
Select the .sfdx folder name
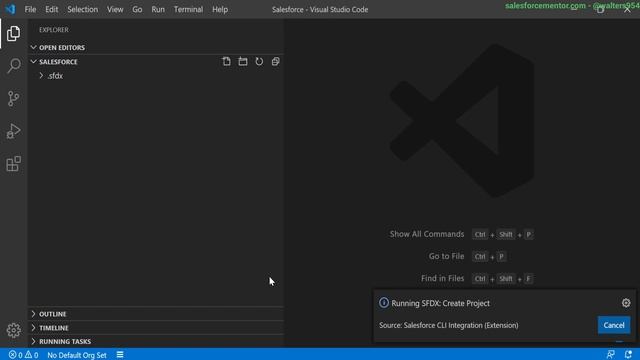55,76
